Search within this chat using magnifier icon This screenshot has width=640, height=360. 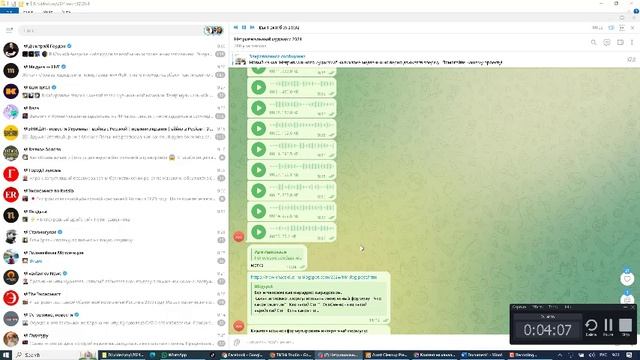[x=593, y=42]
